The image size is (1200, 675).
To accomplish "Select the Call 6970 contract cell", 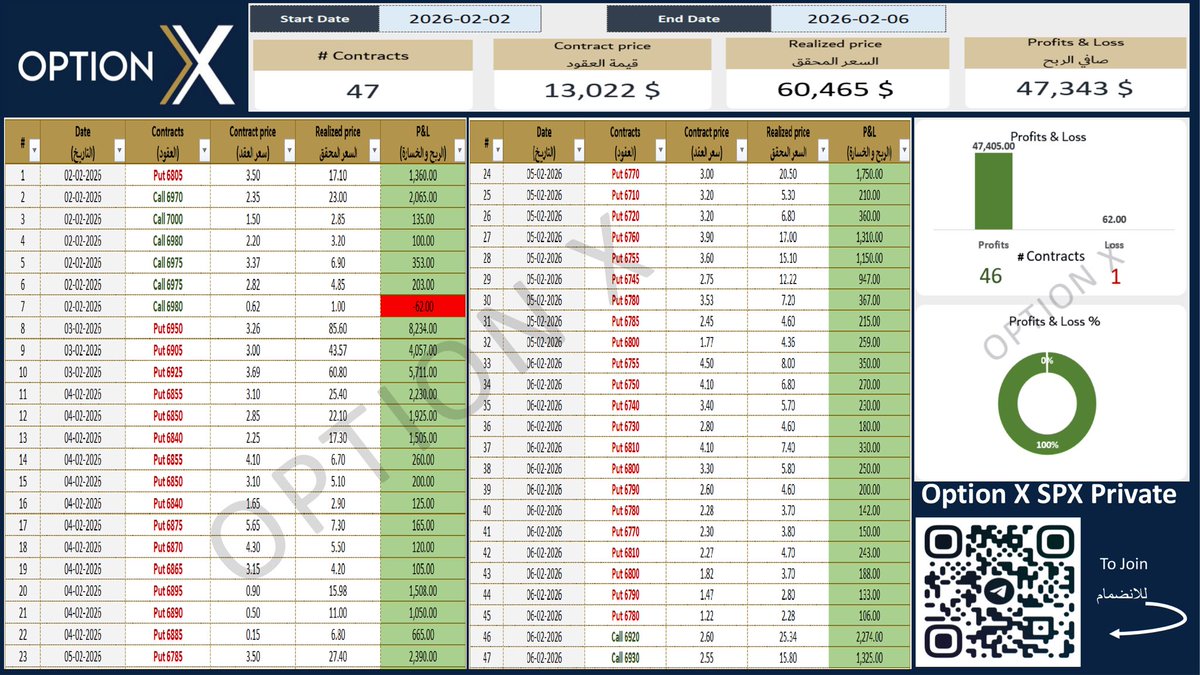I will 168,197.
